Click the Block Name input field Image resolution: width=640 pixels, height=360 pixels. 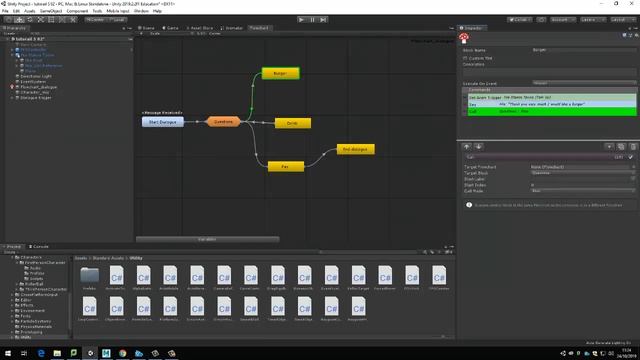pyautogui.click(x=584, y=50)
